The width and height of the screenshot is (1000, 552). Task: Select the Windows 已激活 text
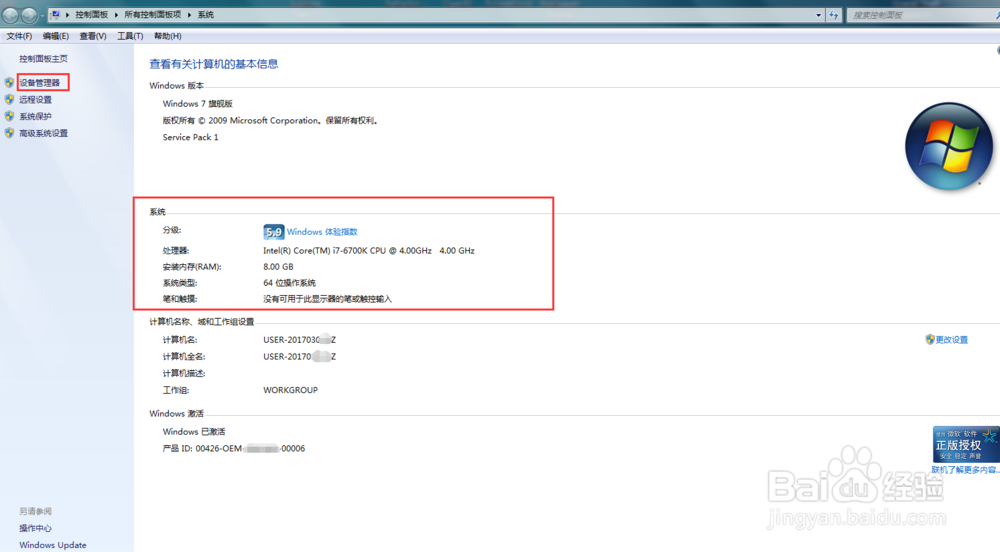pyautogui.click(x=194, y=432)
